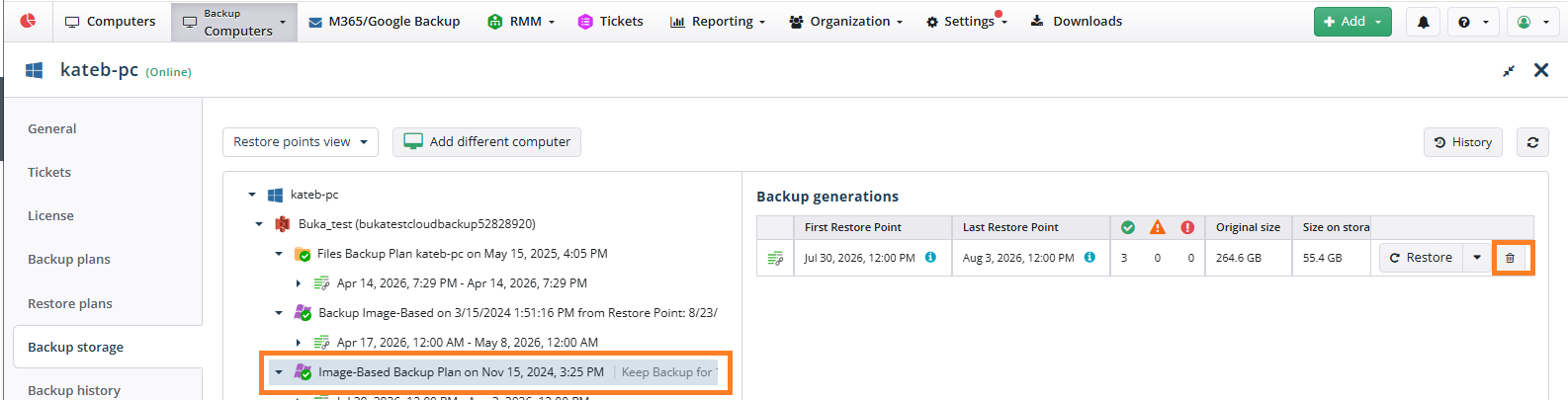The height and width of the screenshot is (400, 1568).
Task: Click the 264.6 GB original size cell
Action: point(1249,258)
